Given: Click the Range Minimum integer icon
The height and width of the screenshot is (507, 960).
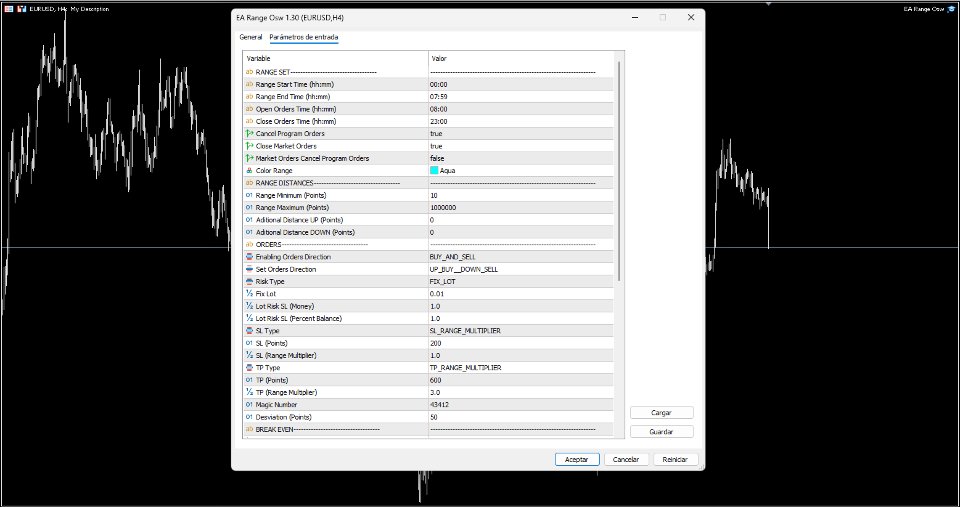Looking at the screenshot, I should 249,195.
